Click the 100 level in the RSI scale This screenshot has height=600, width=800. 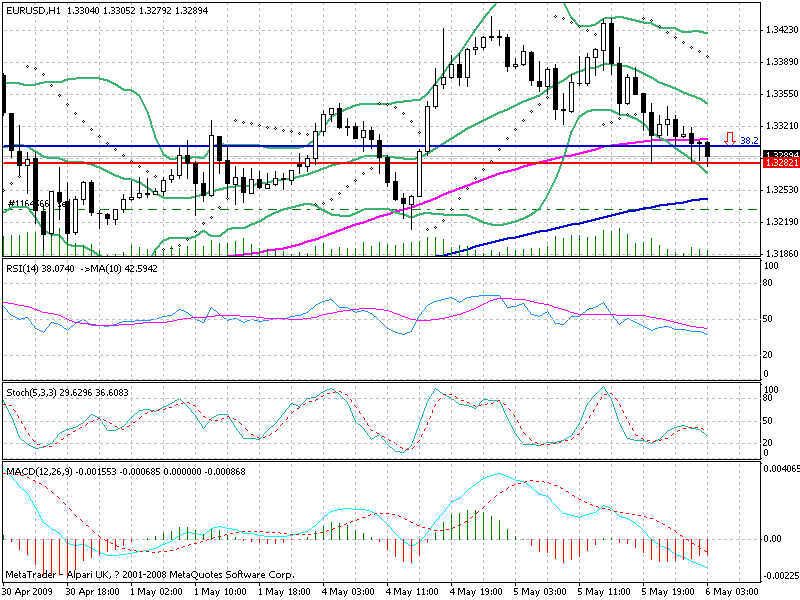click(771, 266)
